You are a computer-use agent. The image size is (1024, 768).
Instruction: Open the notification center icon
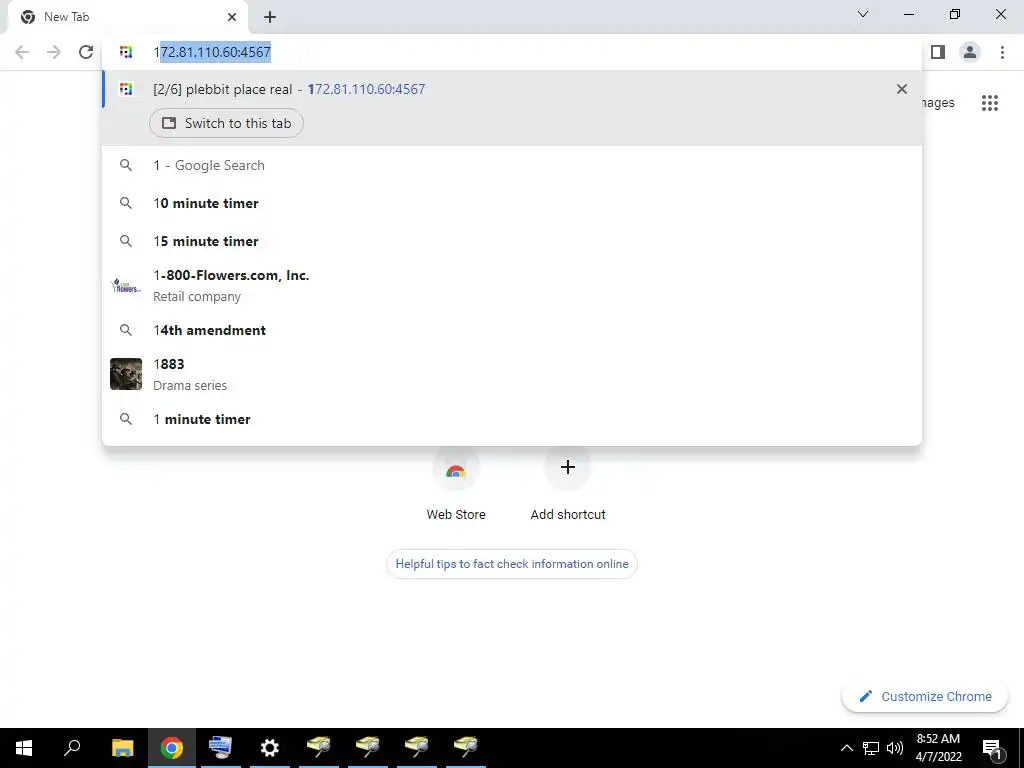pyautogui.click(x=992, y=748)
